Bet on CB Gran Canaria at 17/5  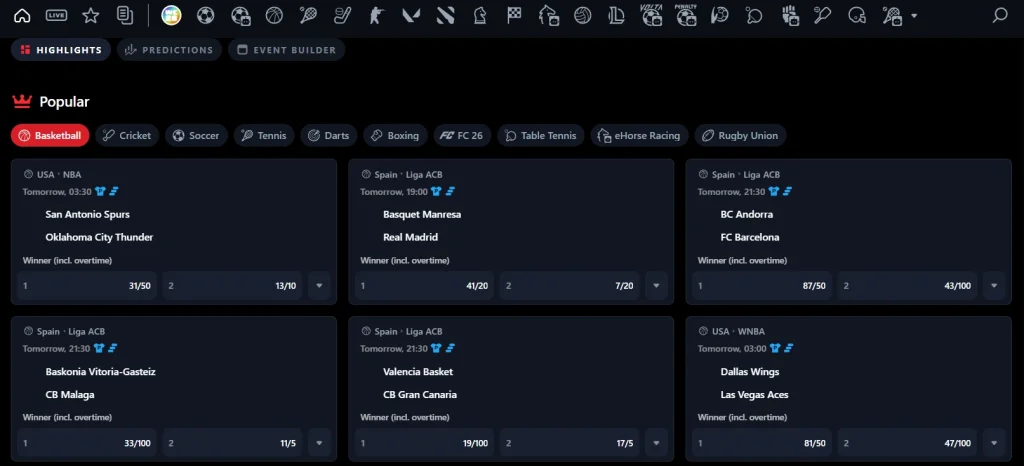(x=570, y=443)
